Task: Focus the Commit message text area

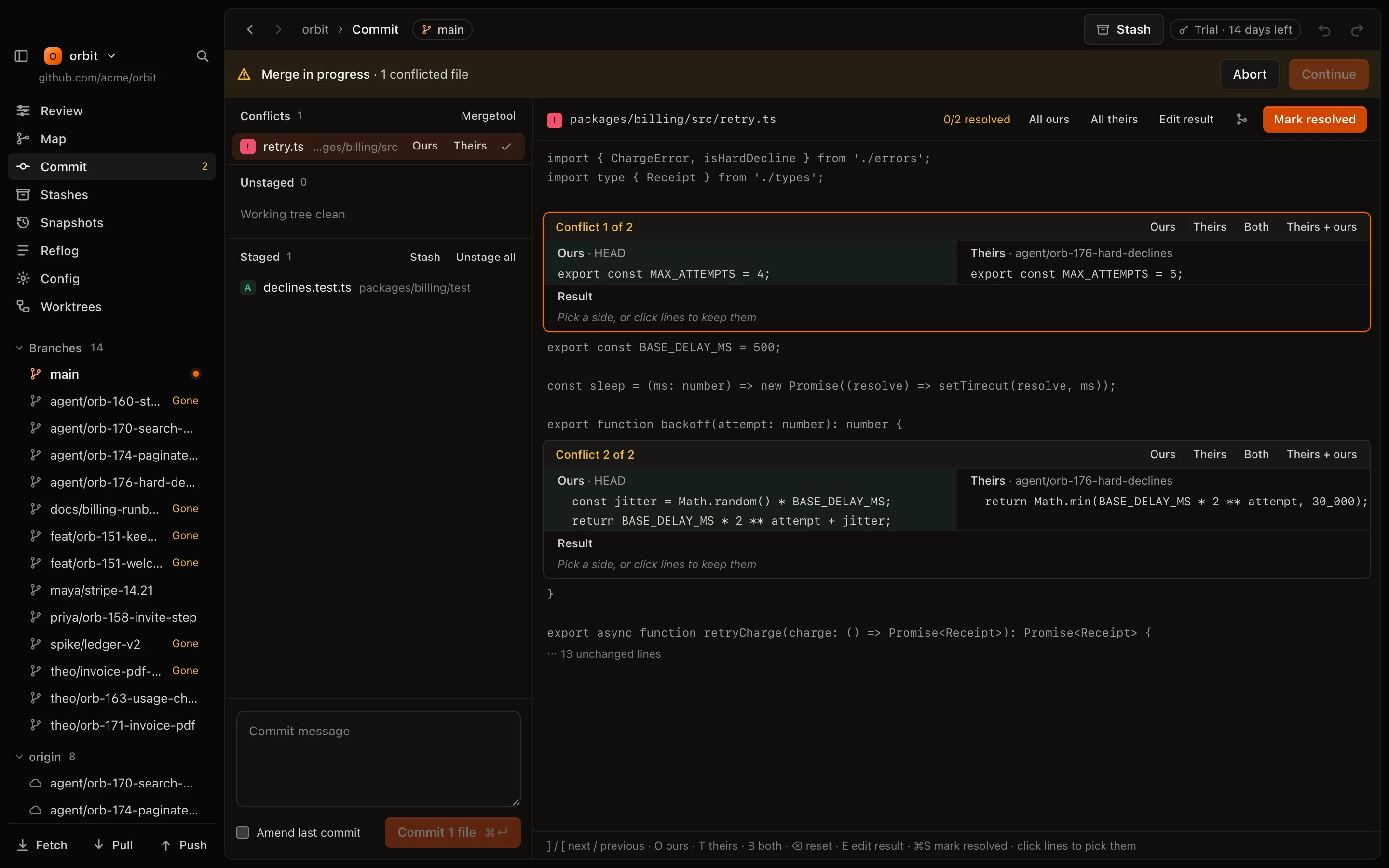Action: (378, 759)
